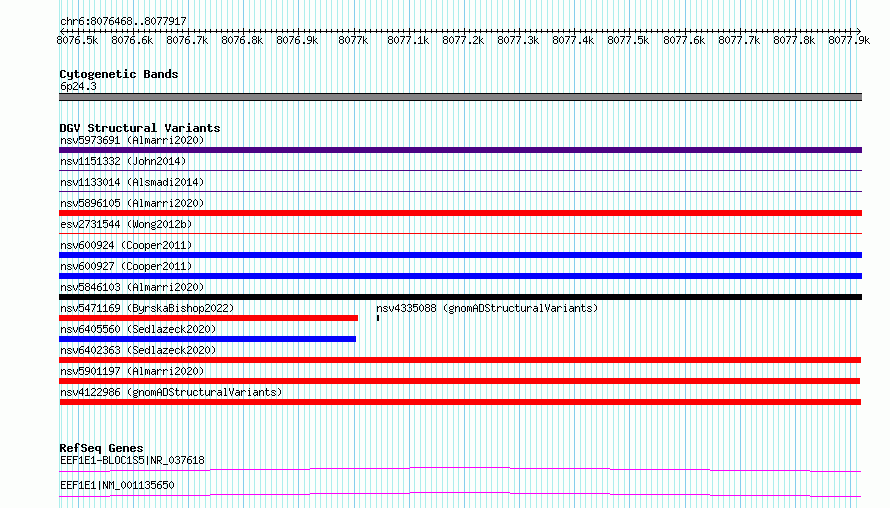Click the Cytogenetic Bands track title
The width and height of the screenshot is (890, 508).
(x=119, y=74)
